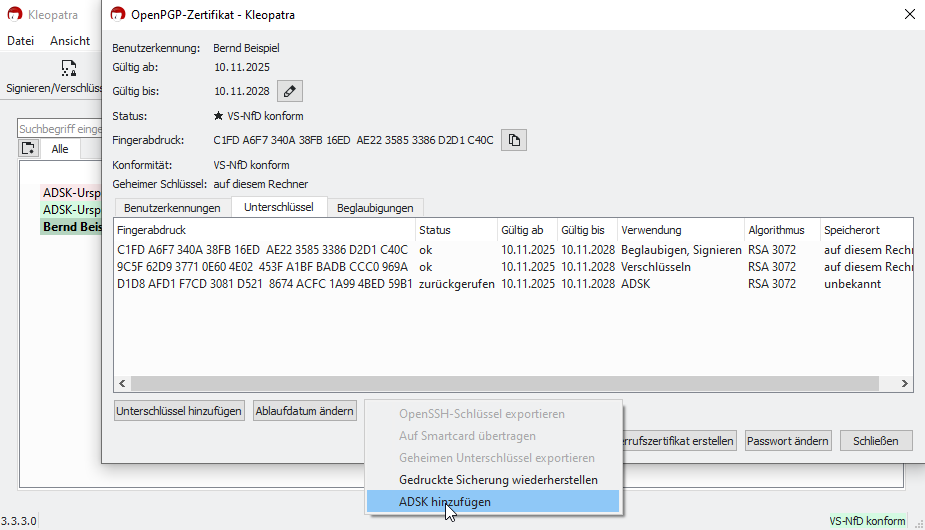Image resolution: width=925 pixels, height=530 pixels.
Task: Select the Alle tab in main window
Action: 60,149
